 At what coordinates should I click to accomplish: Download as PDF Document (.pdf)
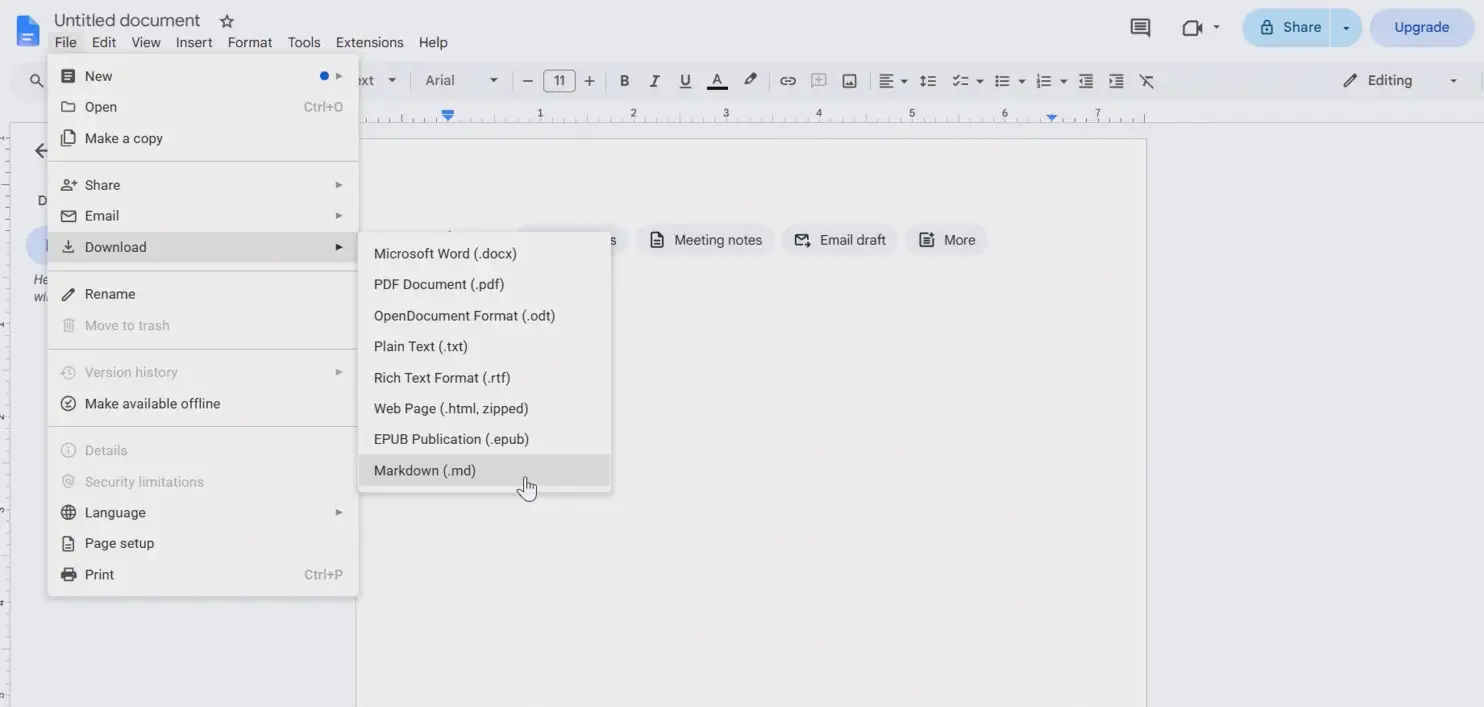485,284
